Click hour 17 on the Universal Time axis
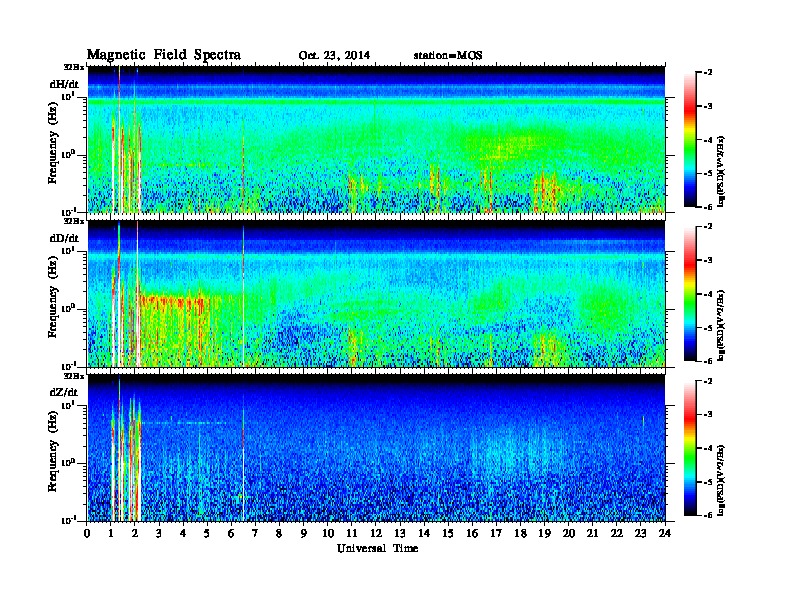The width and height of the screenshot is (792, 612). coord(496,533)
